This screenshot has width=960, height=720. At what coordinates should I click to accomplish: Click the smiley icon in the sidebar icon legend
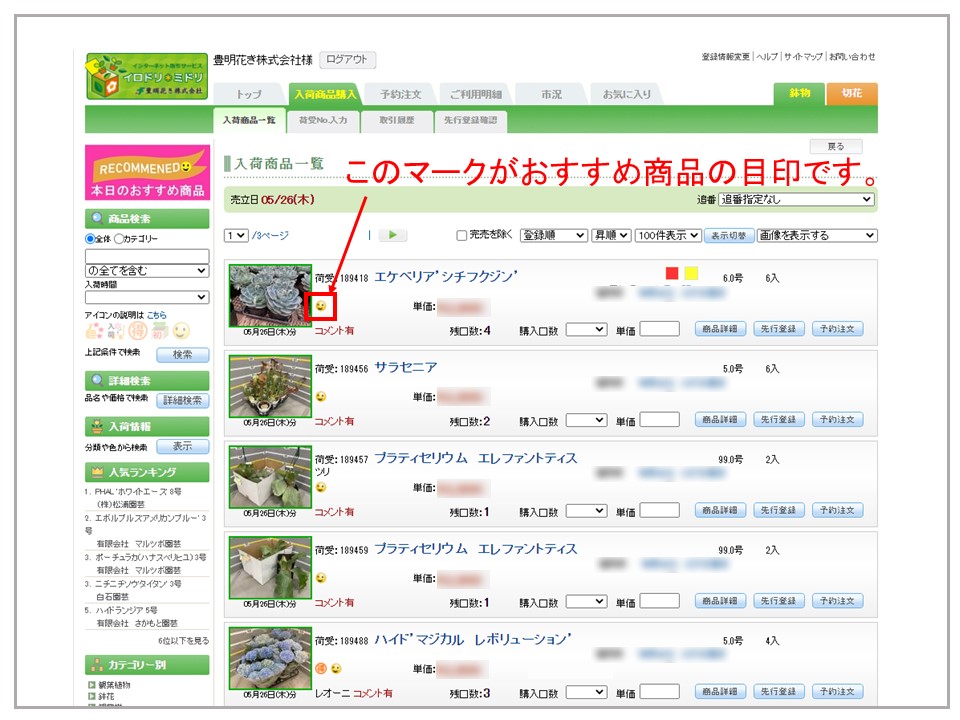181,331
